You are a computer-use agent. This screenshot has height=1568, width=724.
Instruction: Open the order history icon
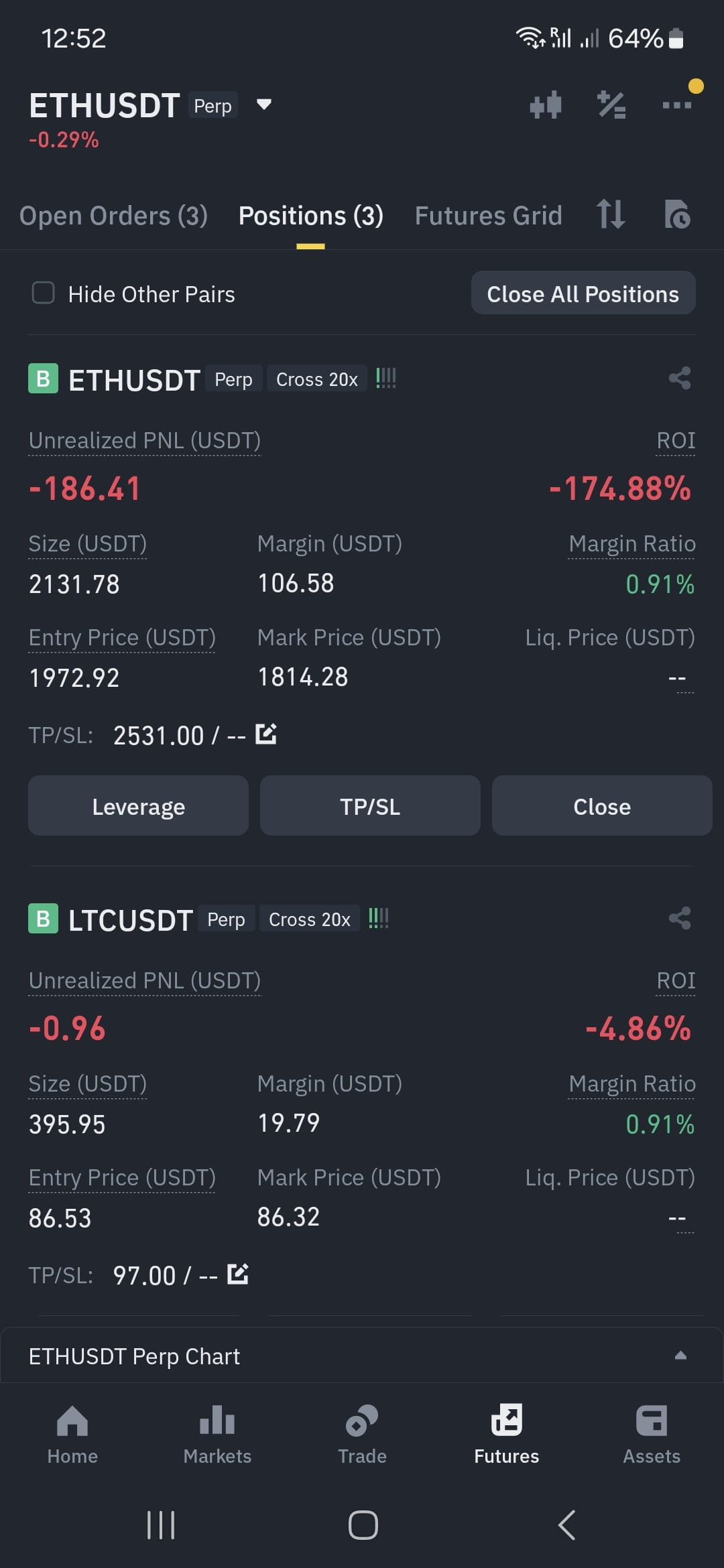677,214
